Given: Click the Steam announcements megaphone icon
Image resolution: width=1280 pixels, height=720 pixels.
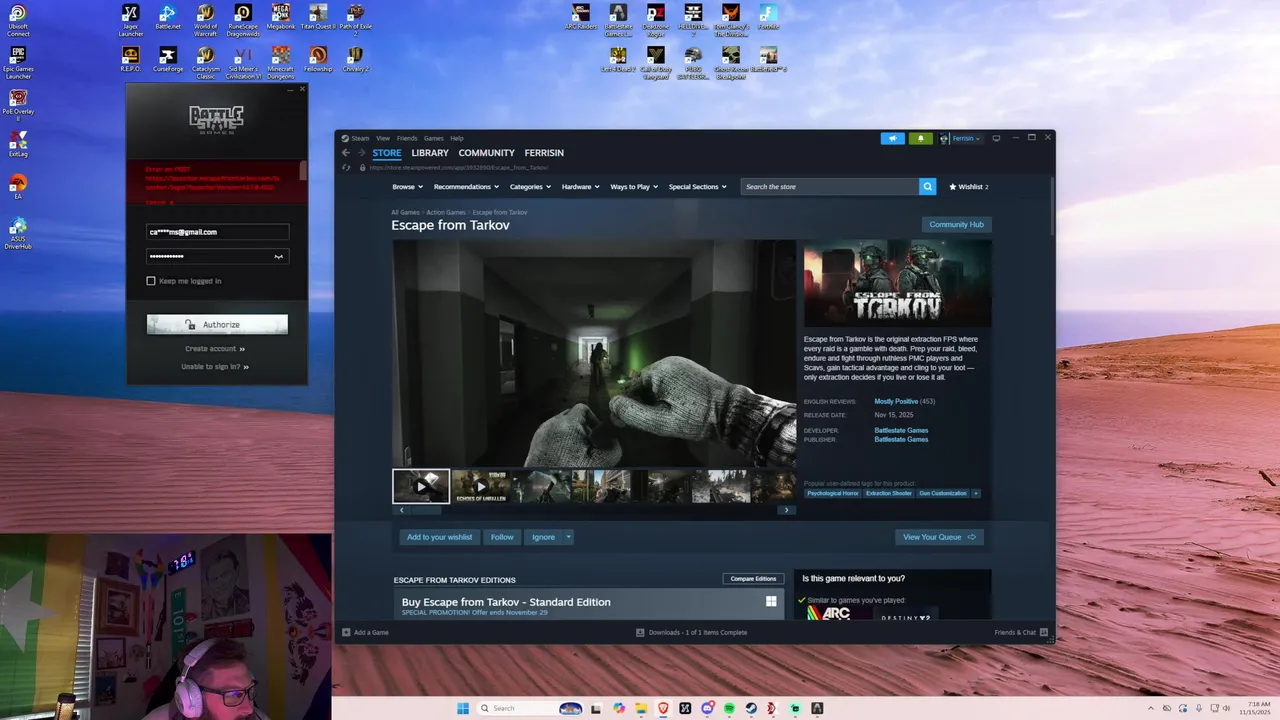Looking at the screenshot, I should click(x=892, y=138).
